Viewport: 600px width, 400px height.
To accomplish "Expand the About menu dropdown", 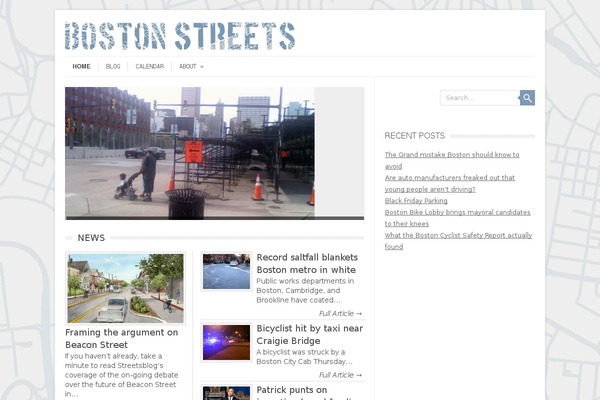I will point(191,67).
